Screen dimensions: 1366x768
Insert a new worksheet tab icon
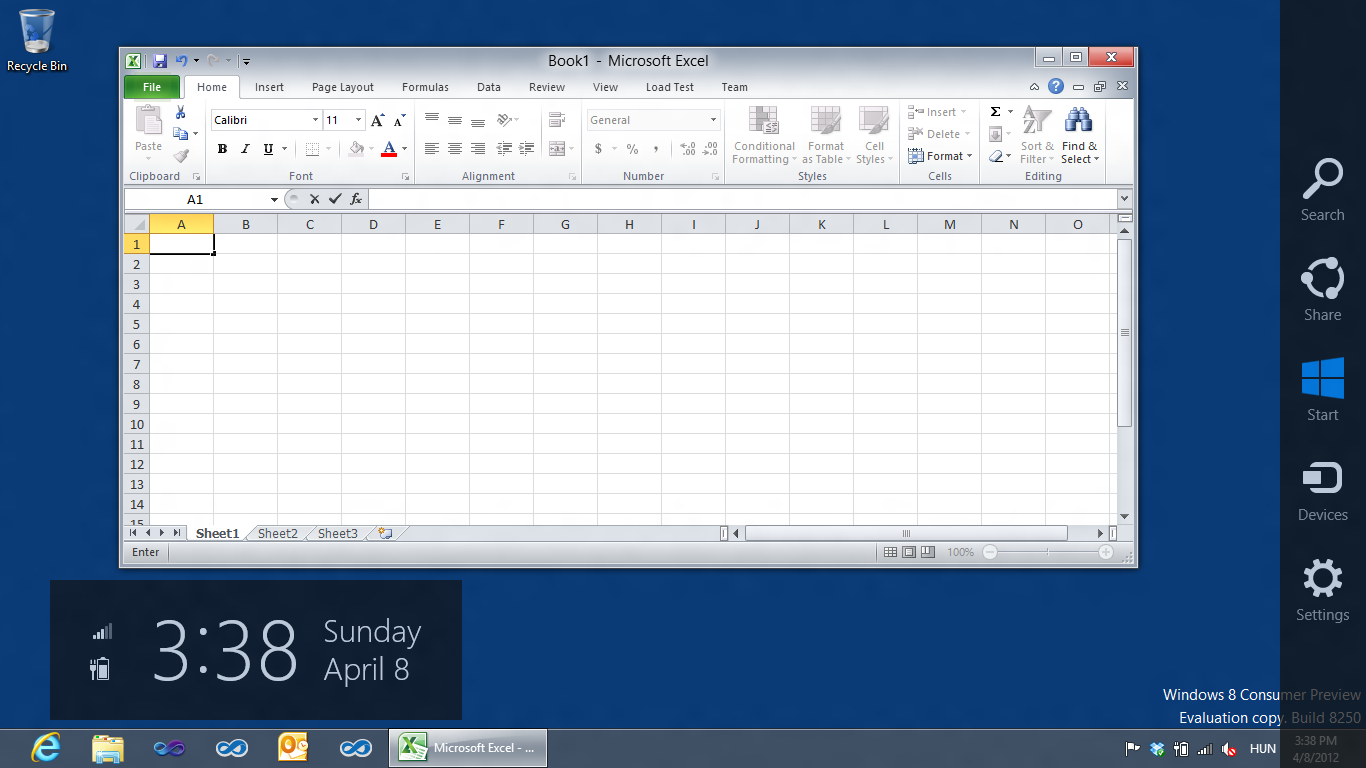(385, 534)
